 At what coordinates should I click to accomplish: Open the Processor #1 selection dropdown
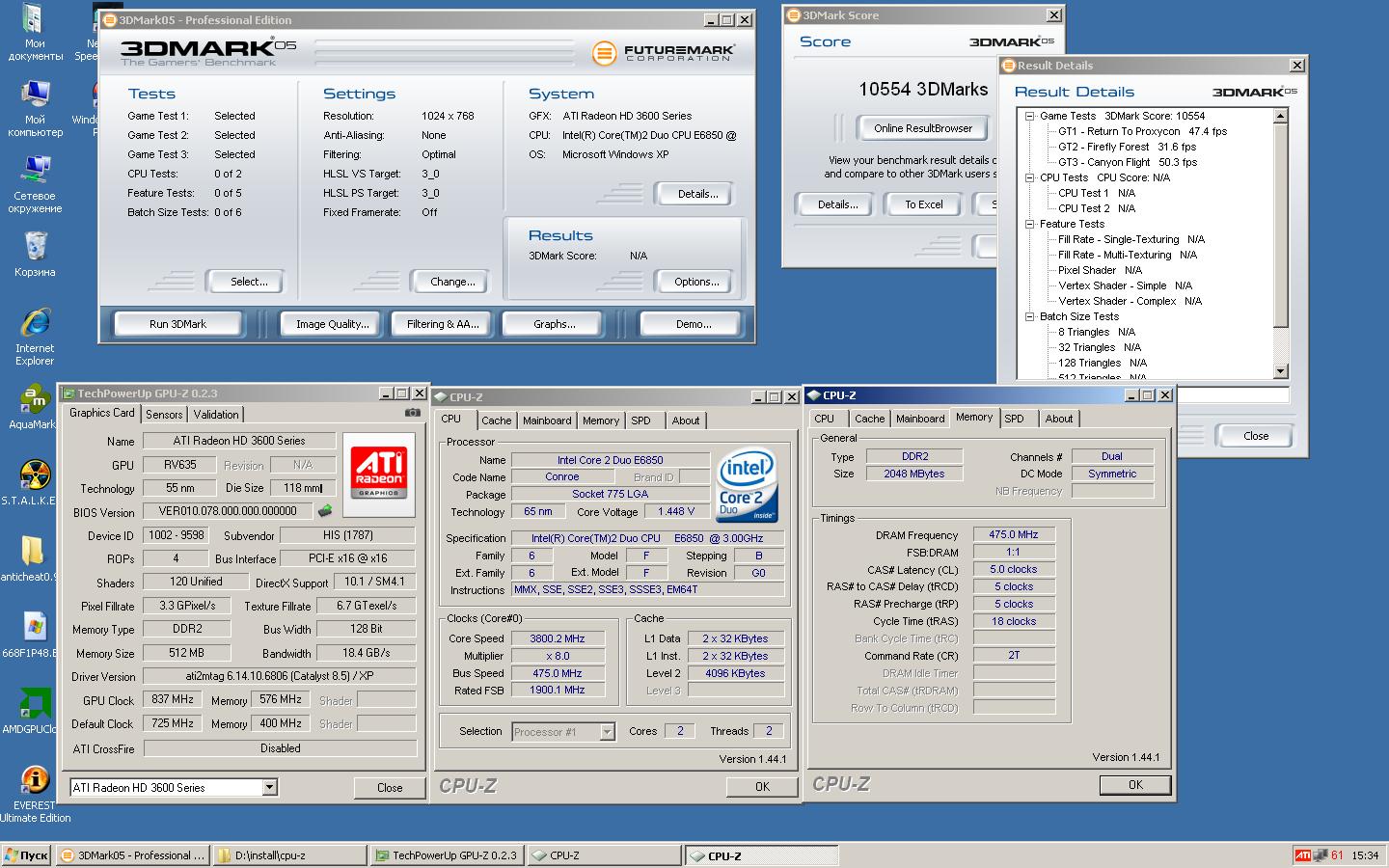pos(607,732)
